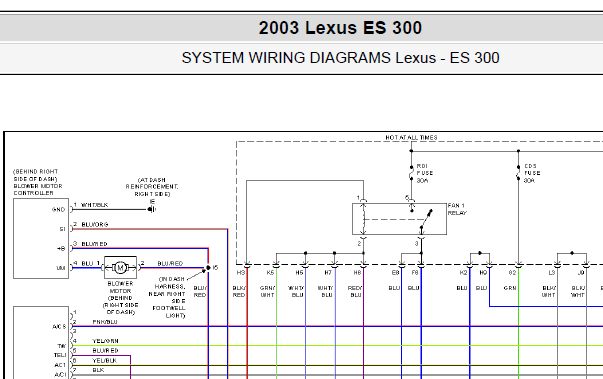Click connector label K5
The width and height of the screenshot is (603, 379).
pos(270,273)
